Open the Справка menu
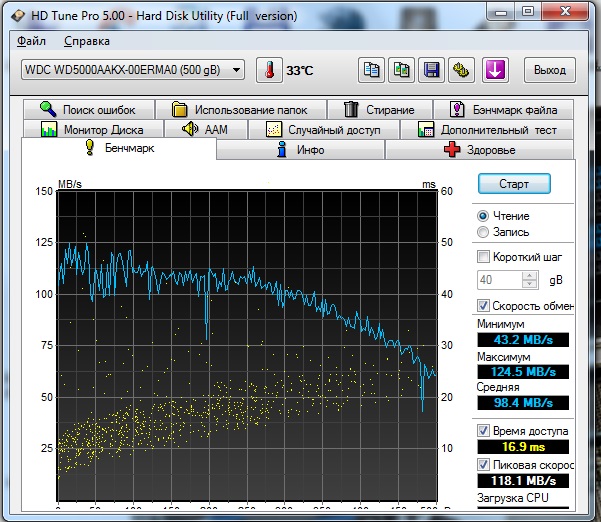601x522 pixels. coord(87,42)
